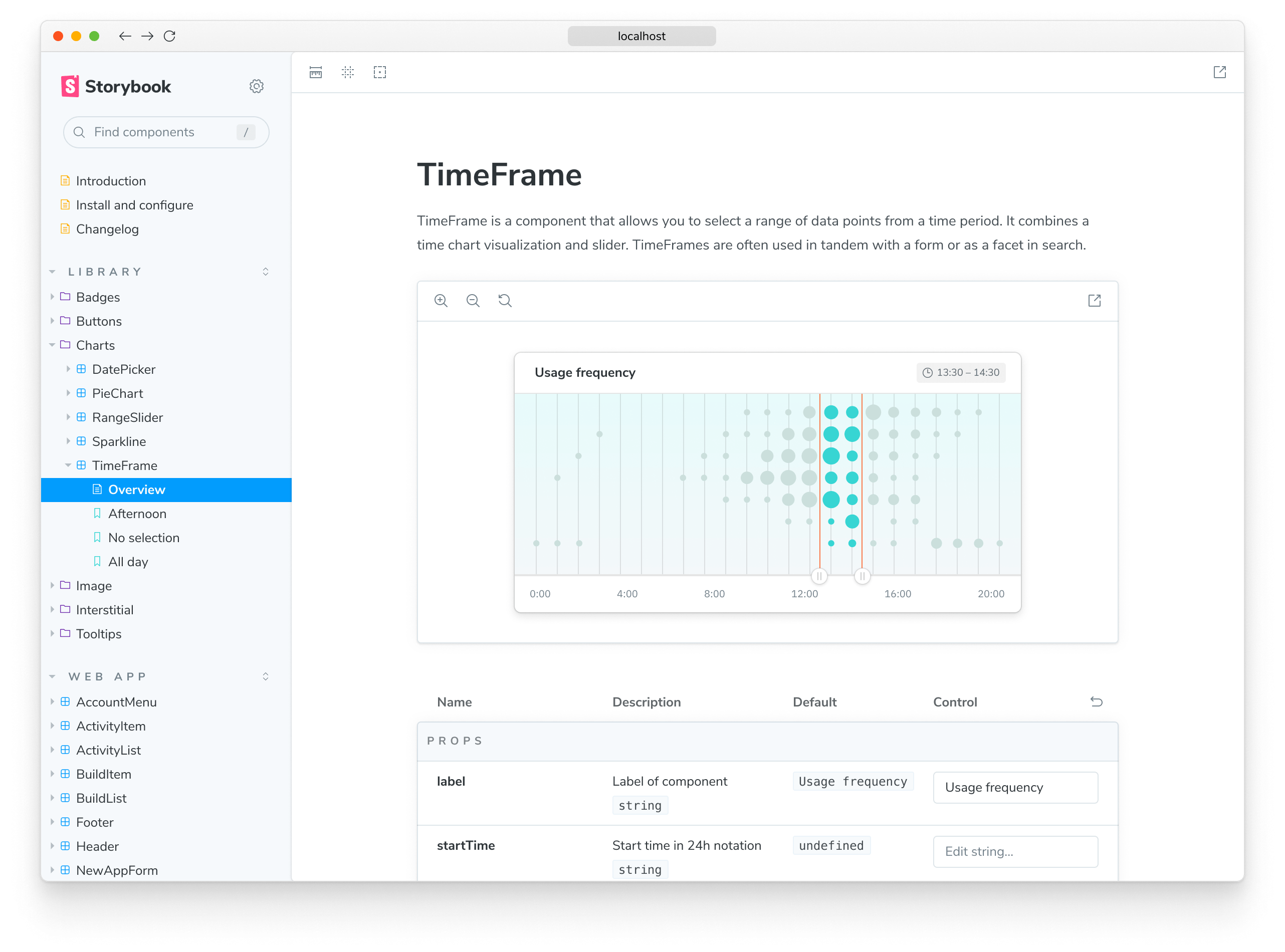
Task: Enable the outlines toggle icon
Action: pos(380,72)
